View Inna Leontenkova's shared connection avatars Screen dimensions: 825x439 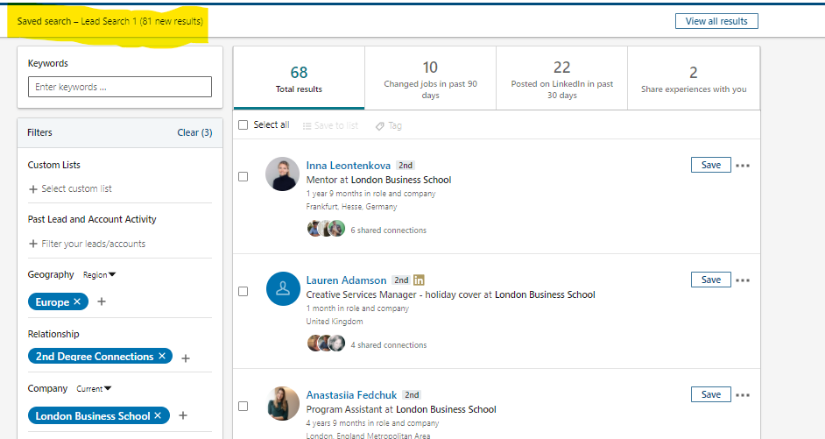tap(326, 229)
